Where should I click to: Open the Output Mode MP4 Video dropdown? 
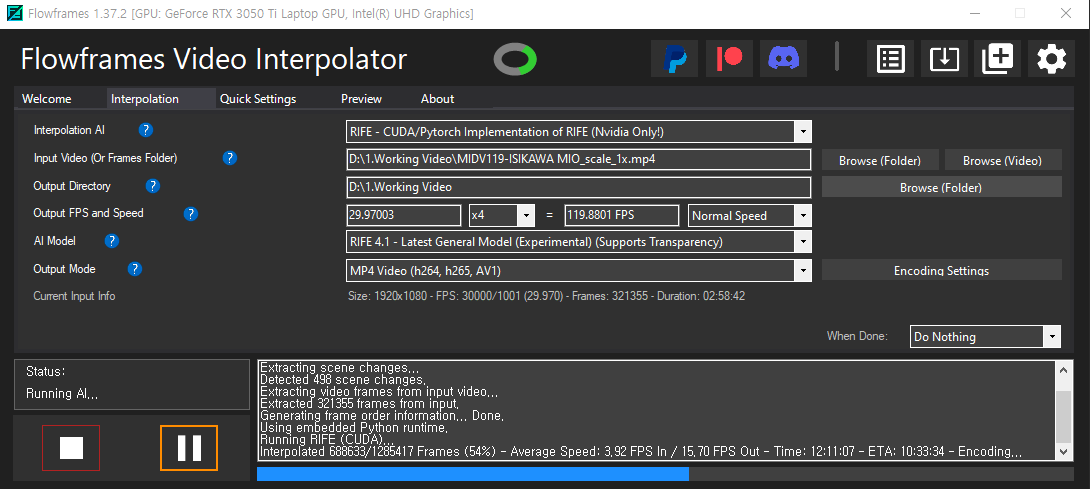pos(803,271)
